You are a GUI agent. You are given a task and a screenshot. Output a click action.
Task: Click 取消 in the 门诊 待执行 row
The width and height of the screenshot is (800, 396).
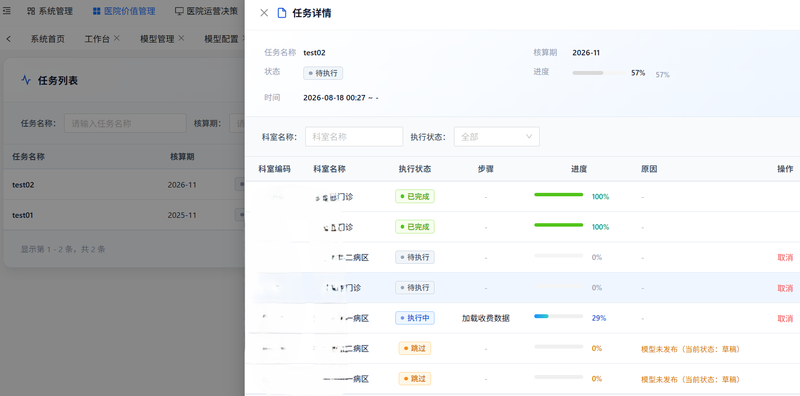785,288
